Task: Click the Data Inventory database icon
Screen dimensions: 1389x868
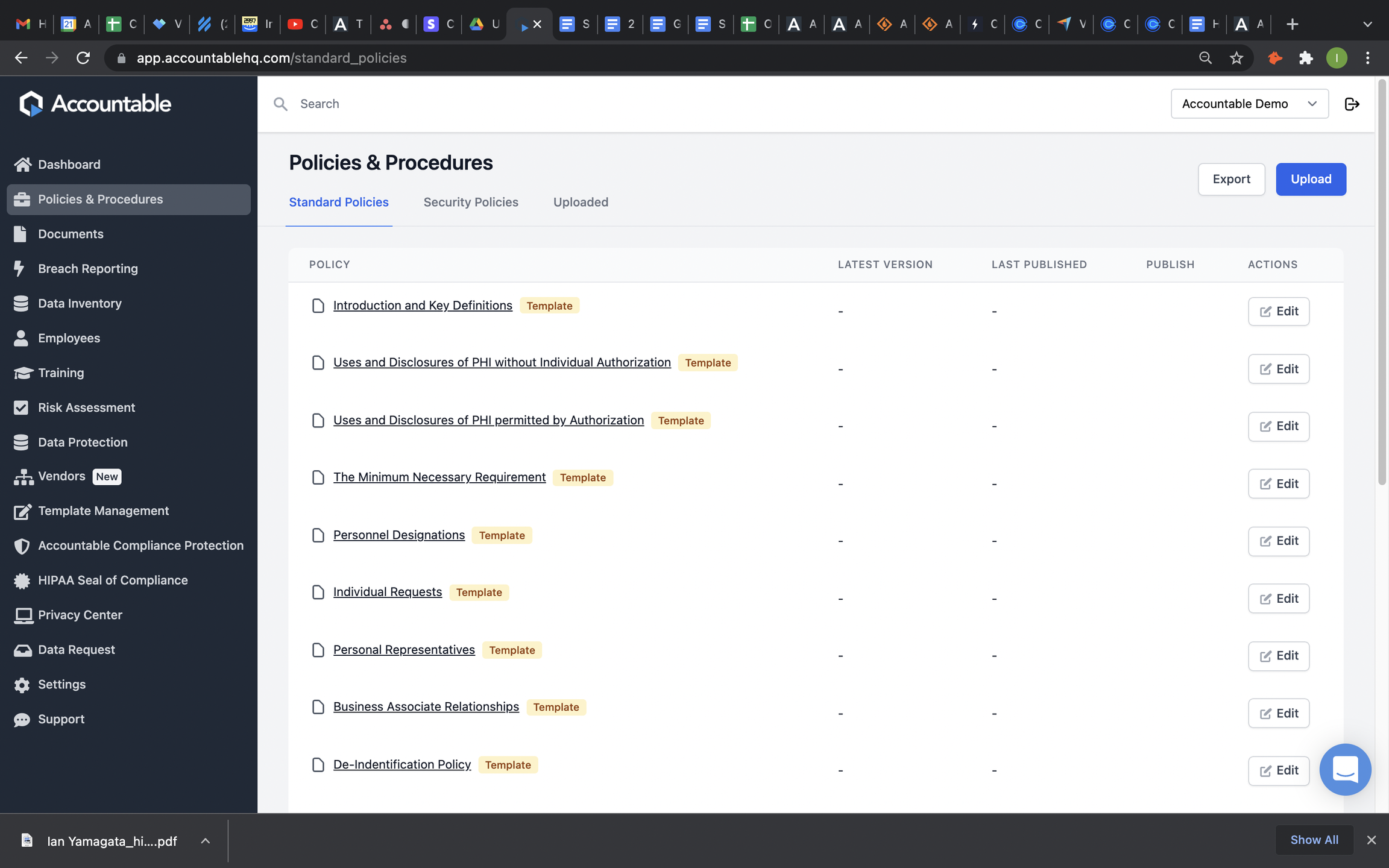Action: [21, 304]
